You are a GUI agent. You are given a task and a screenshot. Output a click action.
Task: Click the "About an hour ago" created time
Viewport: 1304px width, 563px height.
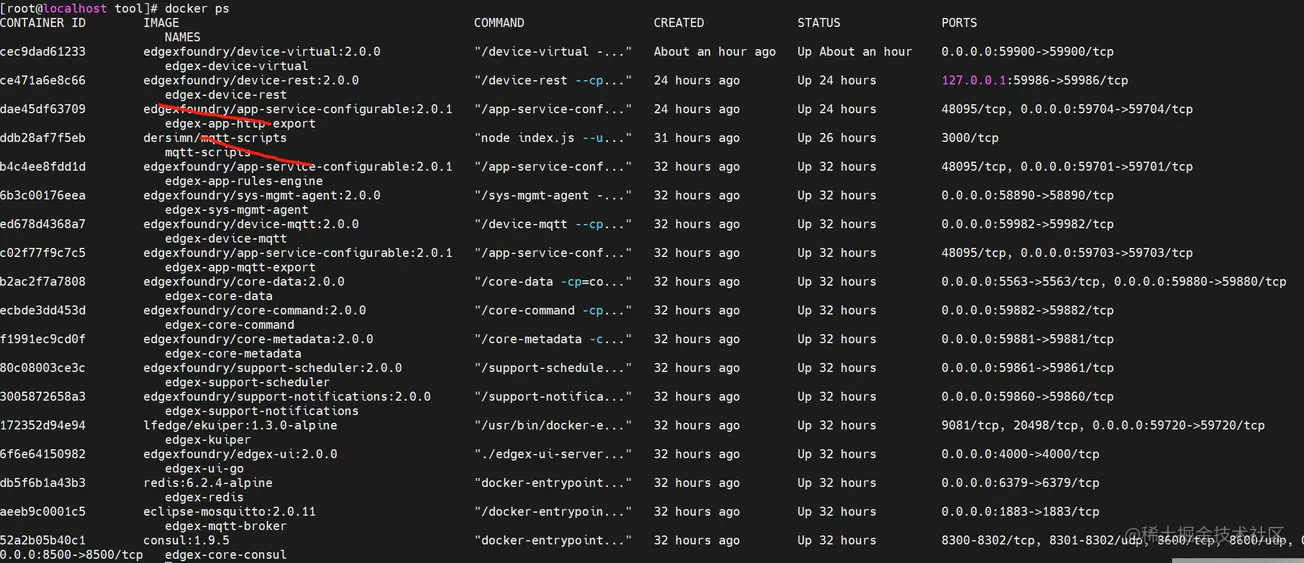point(714,51)
